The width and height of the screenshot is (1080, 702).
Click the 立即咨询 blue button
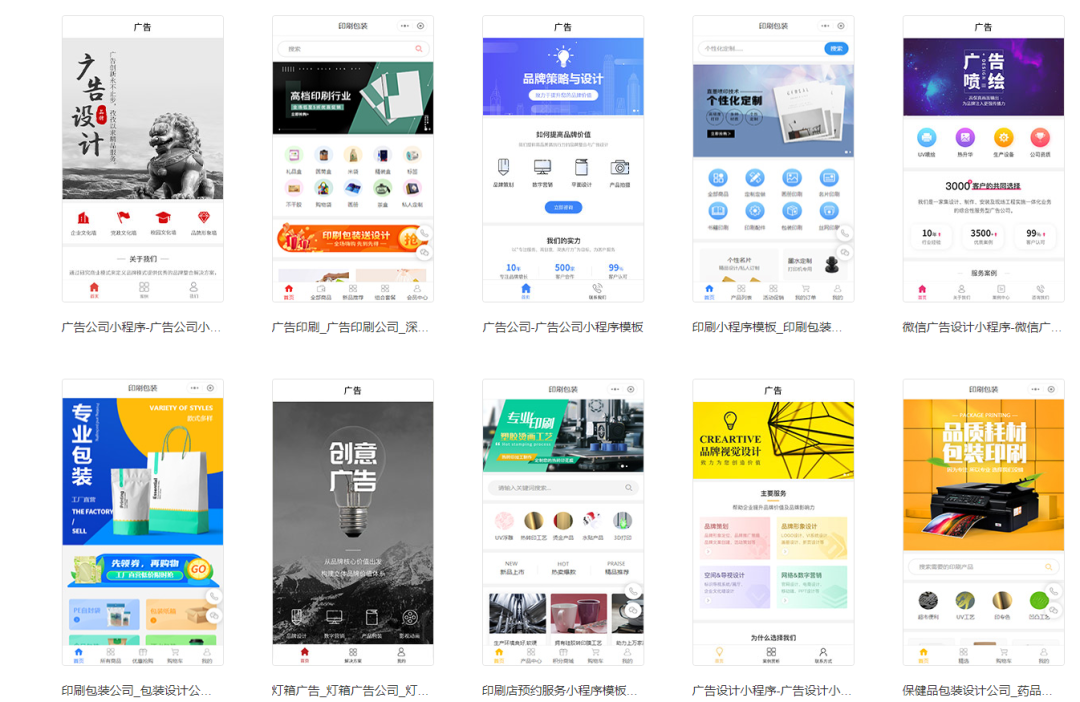click(564, 207)
